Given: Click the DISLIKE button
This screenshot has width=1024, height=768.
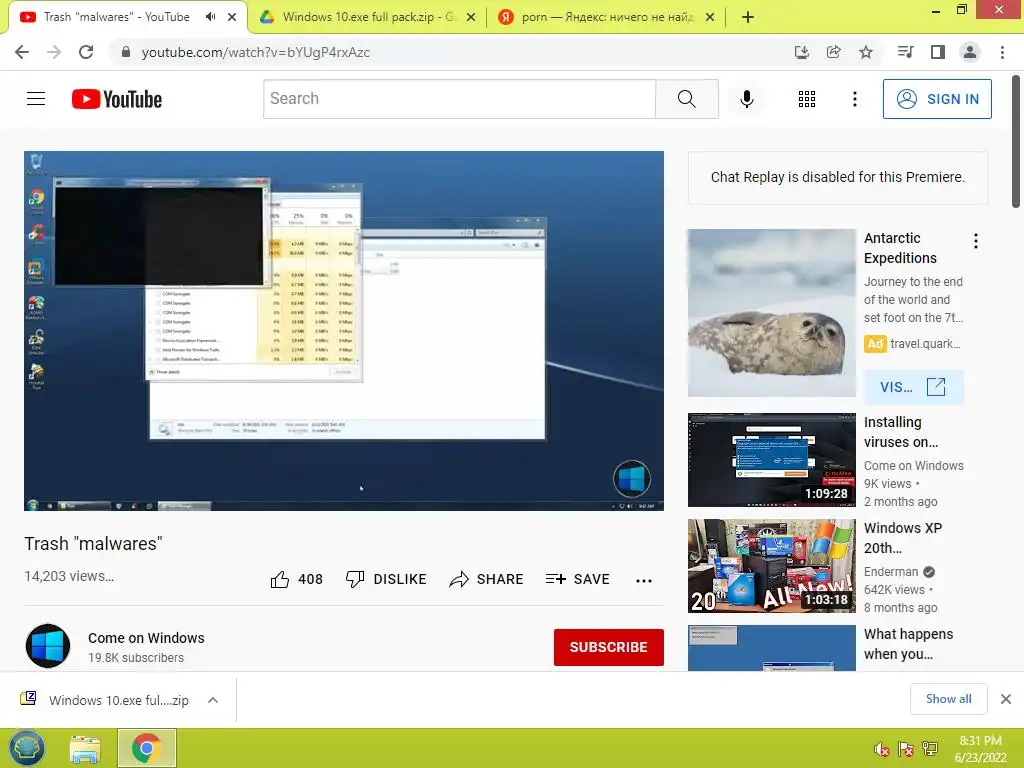Looking at the screenshot, I should pos(386,579).
